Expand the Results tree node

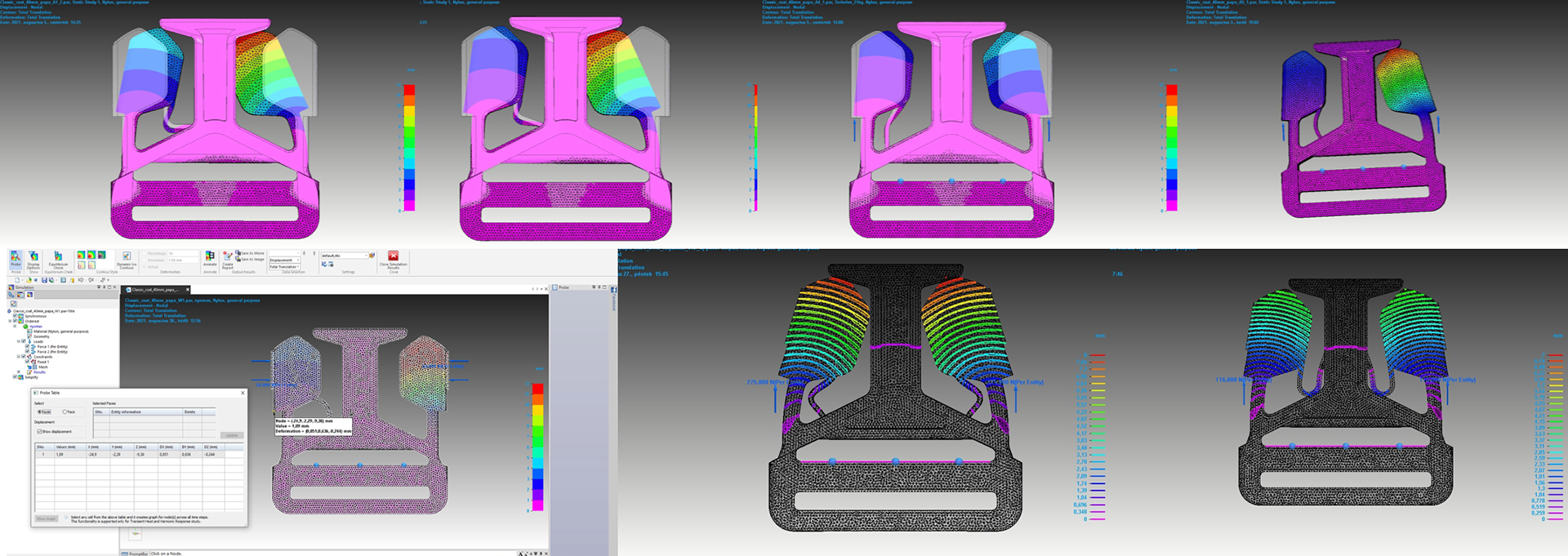click(19, 371)
